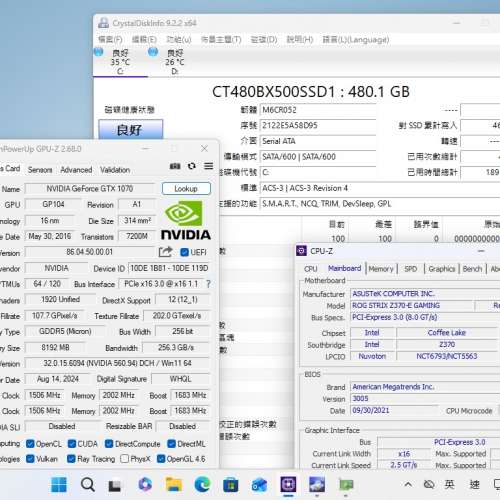This screenshot has width=500, height=500.
Task: Open 功能(u) menu in CrystalDiskInfo
Action: (x=179, y=40)
